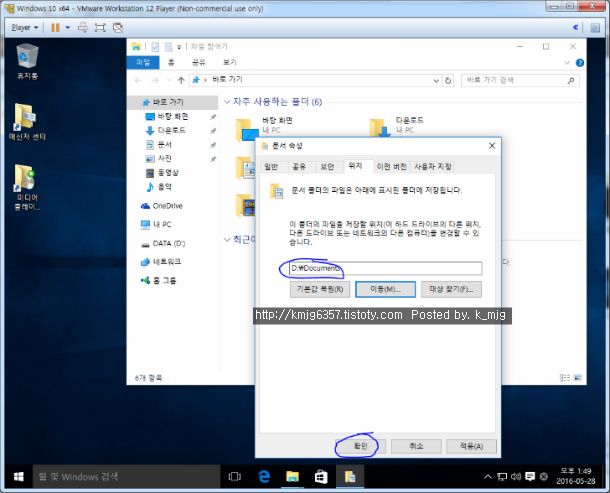The height and width of the screenshot is (493, 610).
Task: Select 문서 in navigation pane
Action: tap(164, 145)
